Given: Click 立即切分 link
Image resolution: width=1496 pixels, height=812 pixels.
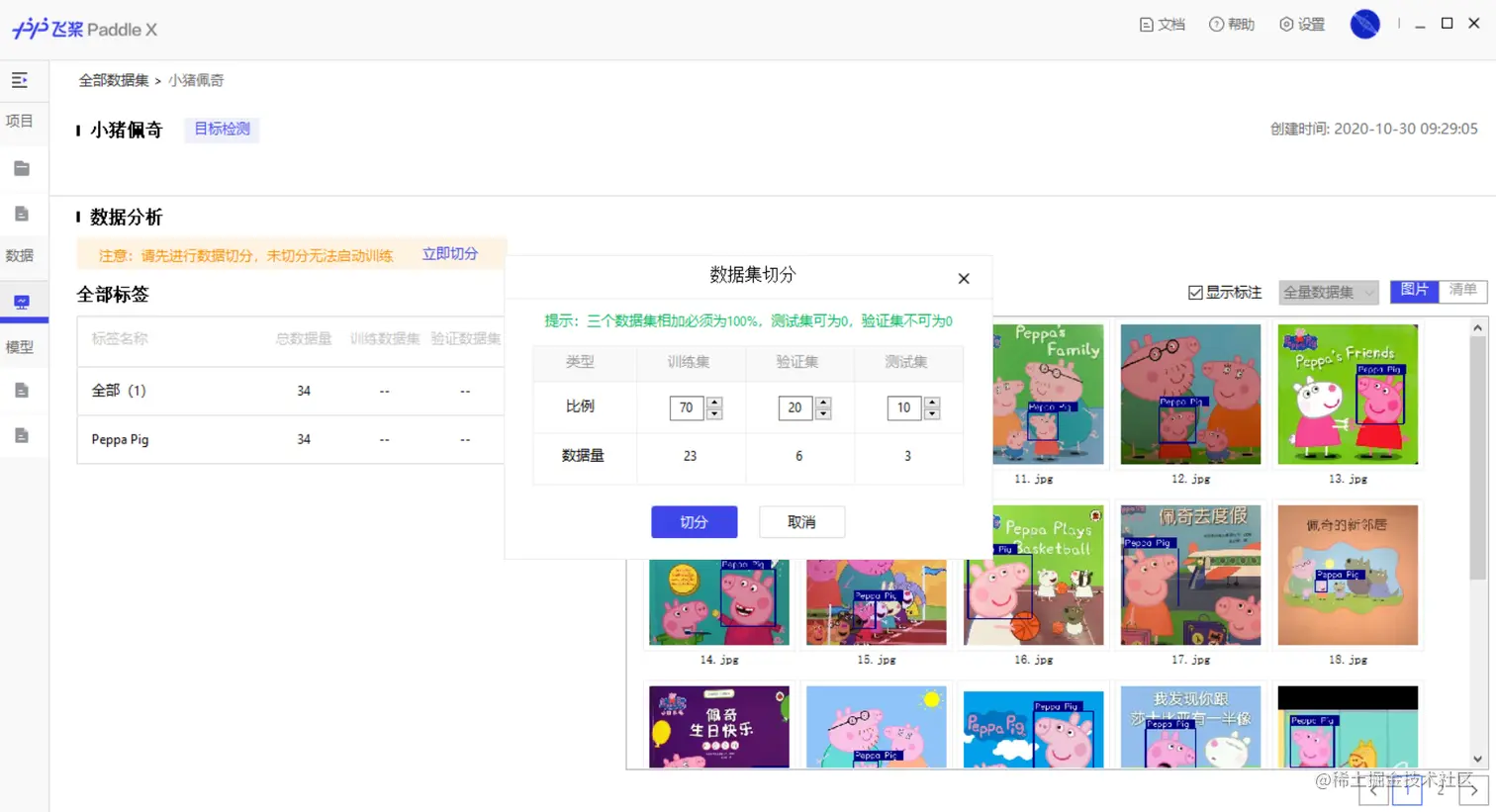Looking at the screenshot, I should pos(450,254).
